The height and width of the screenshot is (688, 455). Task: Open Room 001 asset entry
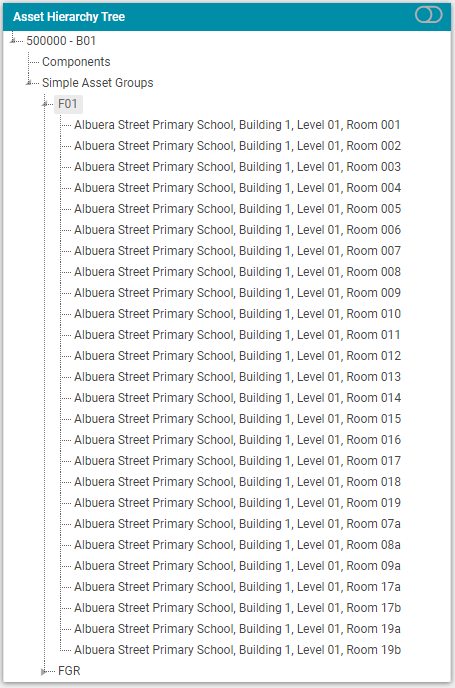click(237, 125)
